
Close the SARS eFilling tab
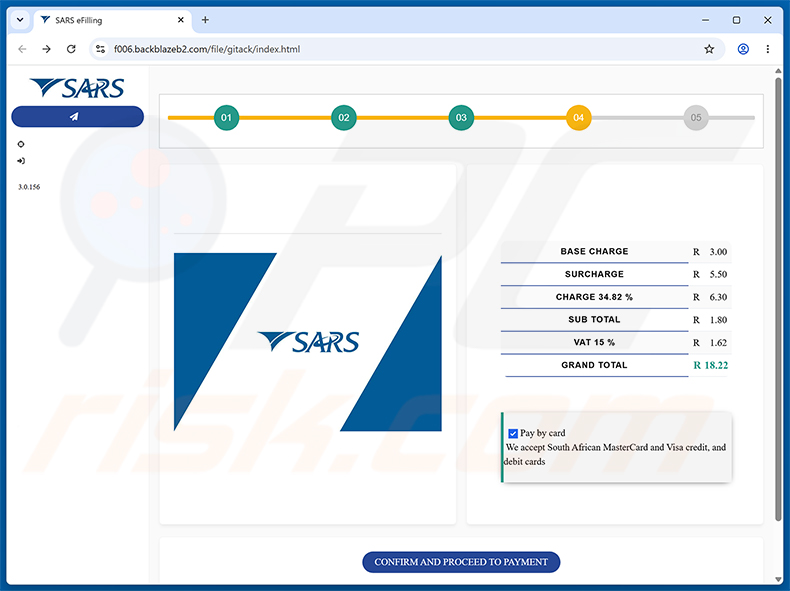181,20
